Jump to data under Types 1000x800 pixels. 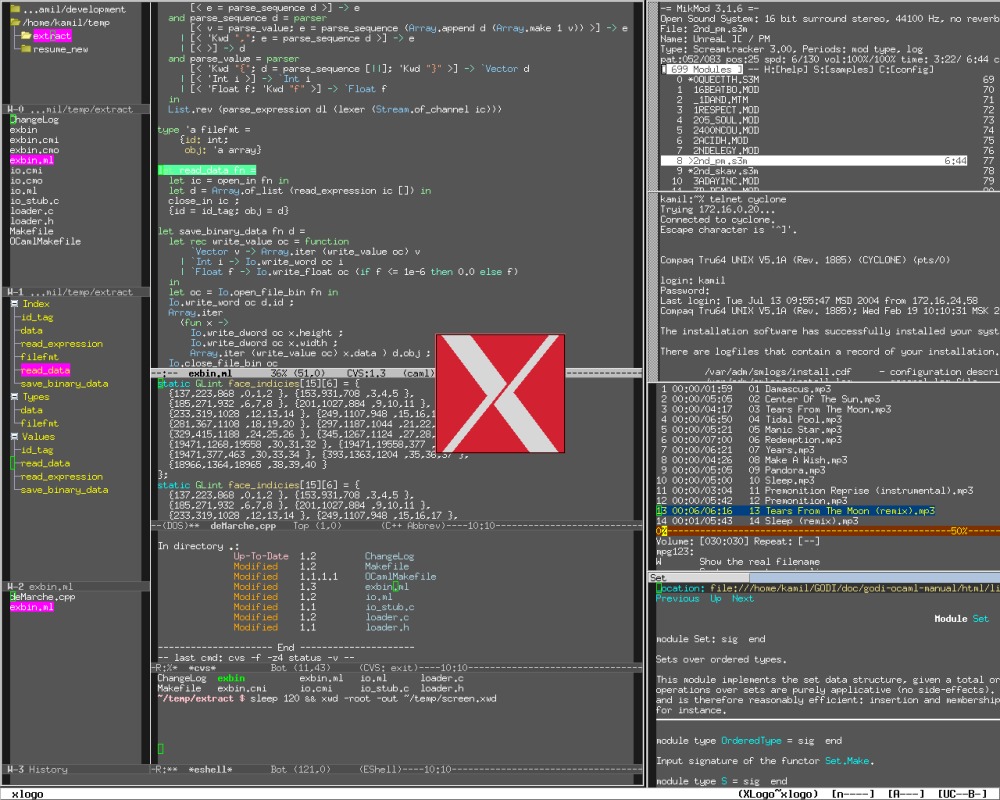tap(32, 410)
